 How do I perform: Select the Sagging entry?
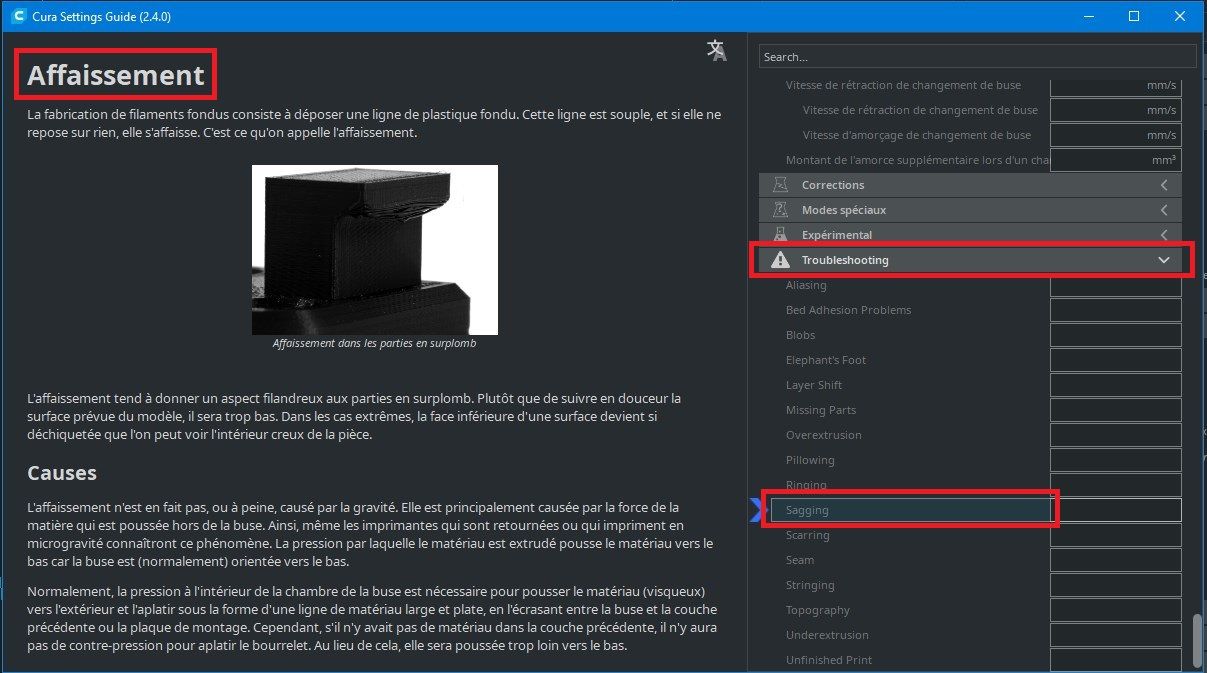point(910,510)
